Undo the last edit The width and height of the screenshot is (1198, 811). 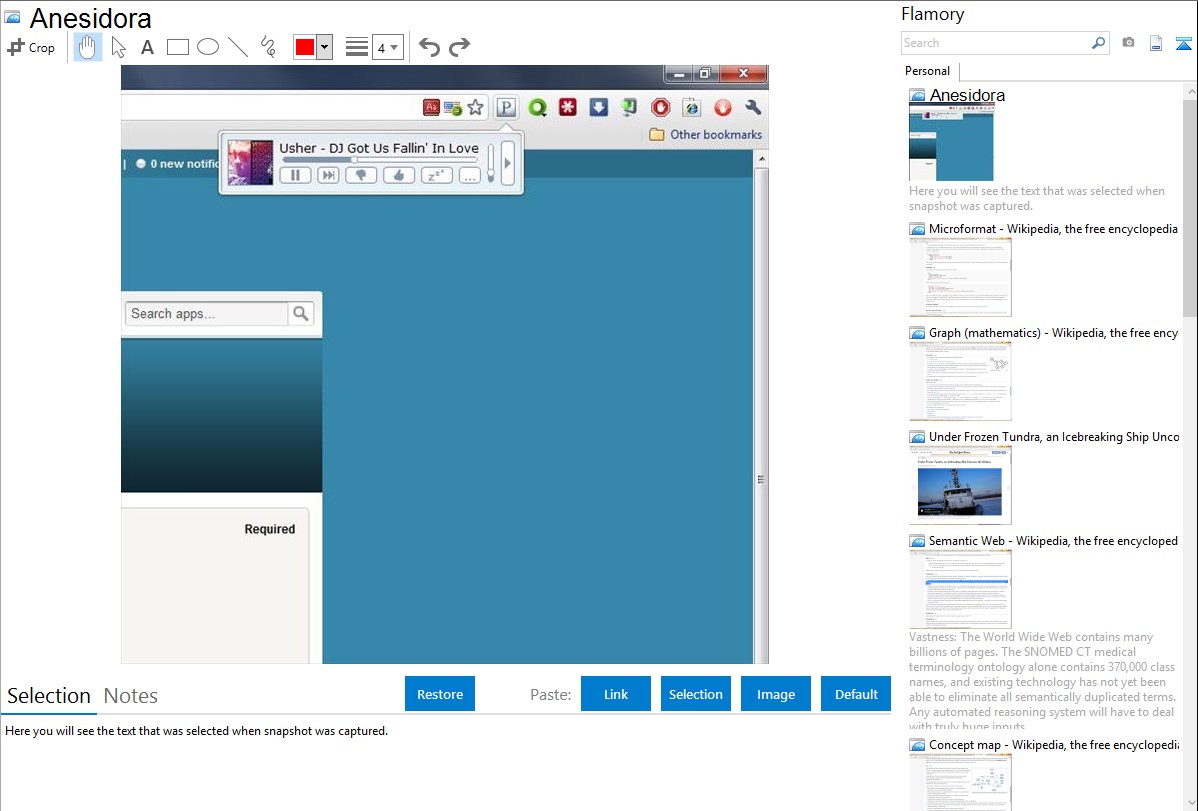[429, 47]
